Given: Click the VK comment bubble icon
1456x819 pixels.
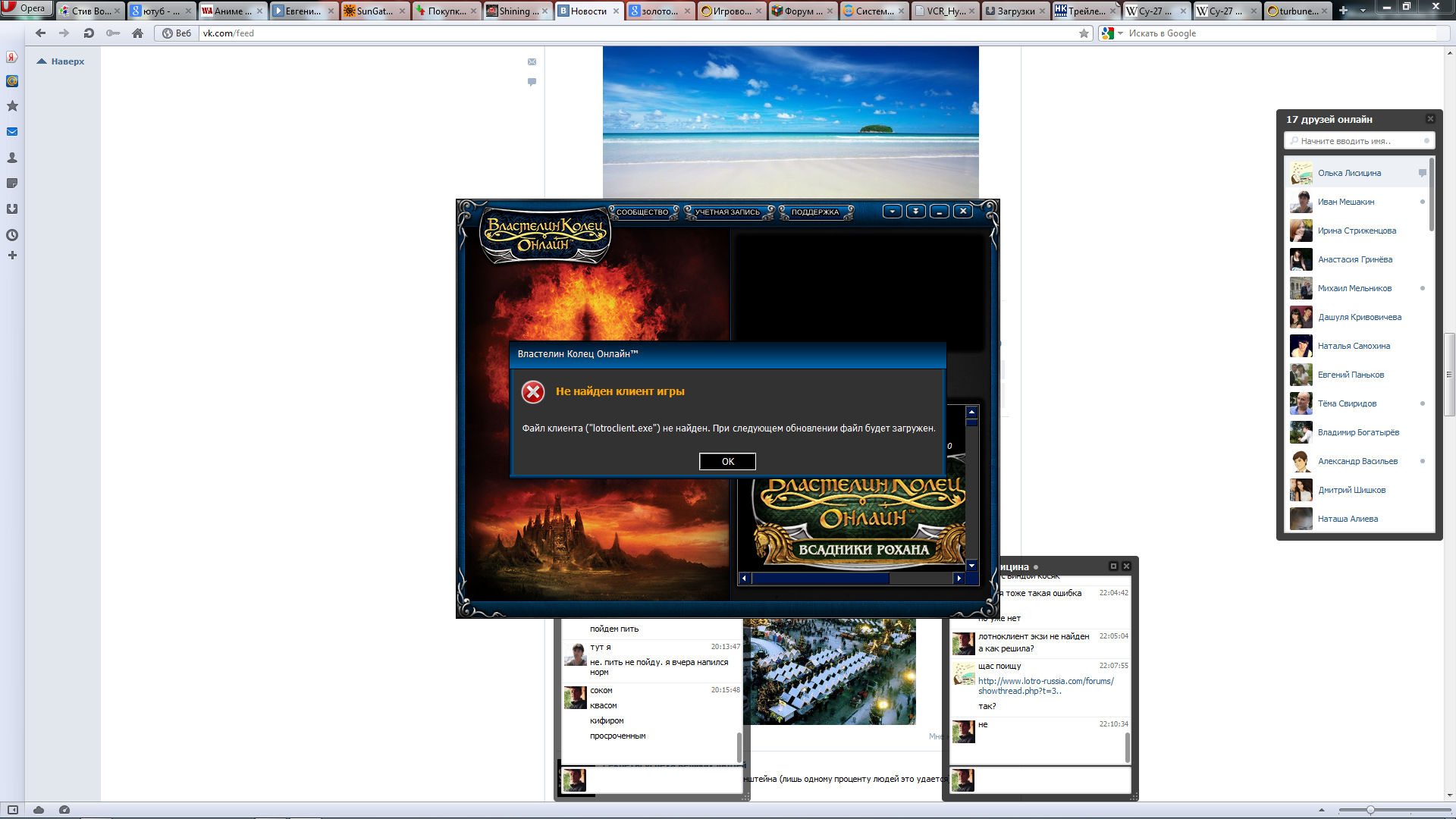Looking at the screenshot, I should [532, 82].
